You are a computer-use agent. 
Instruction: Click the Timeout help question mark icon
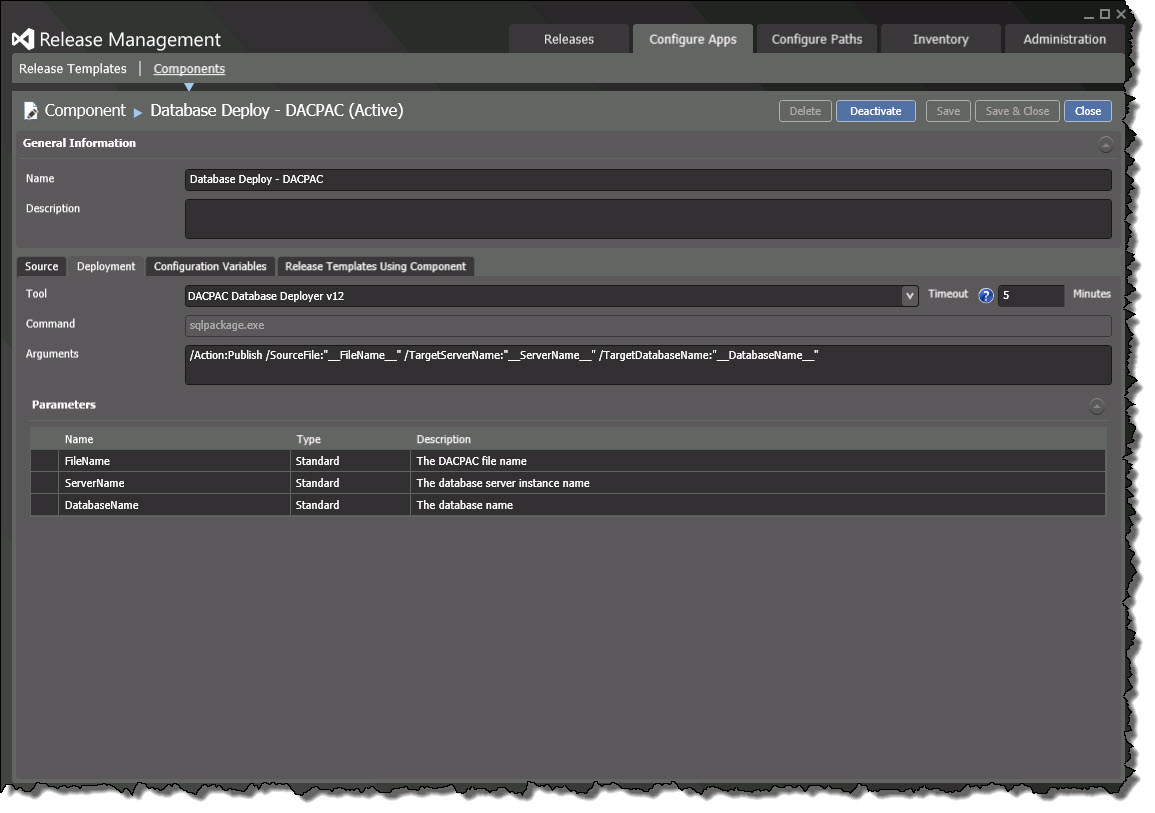click(x=986, y=296)
